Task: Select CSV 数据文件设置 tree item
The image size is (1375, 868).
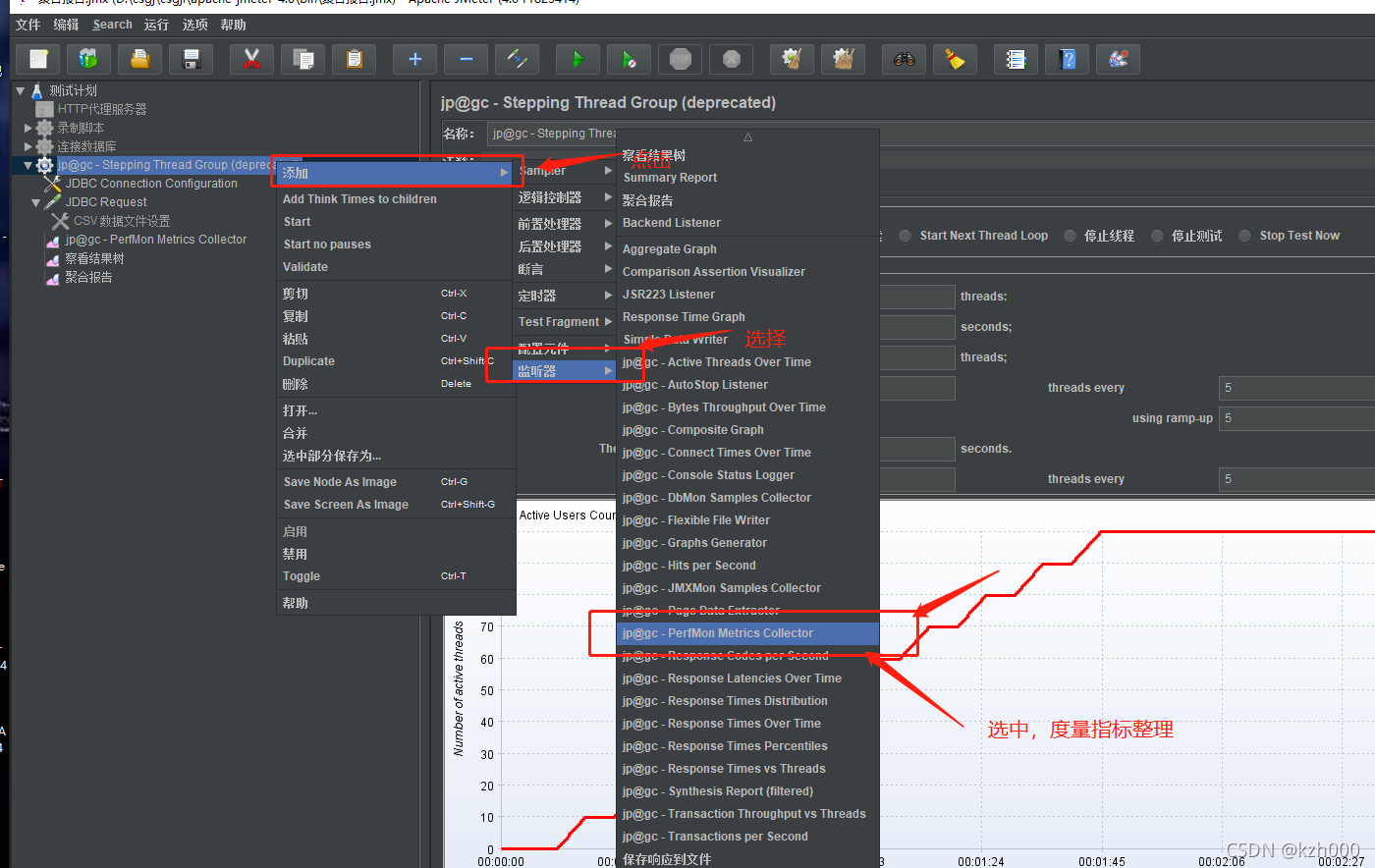Action: [122, 221]
